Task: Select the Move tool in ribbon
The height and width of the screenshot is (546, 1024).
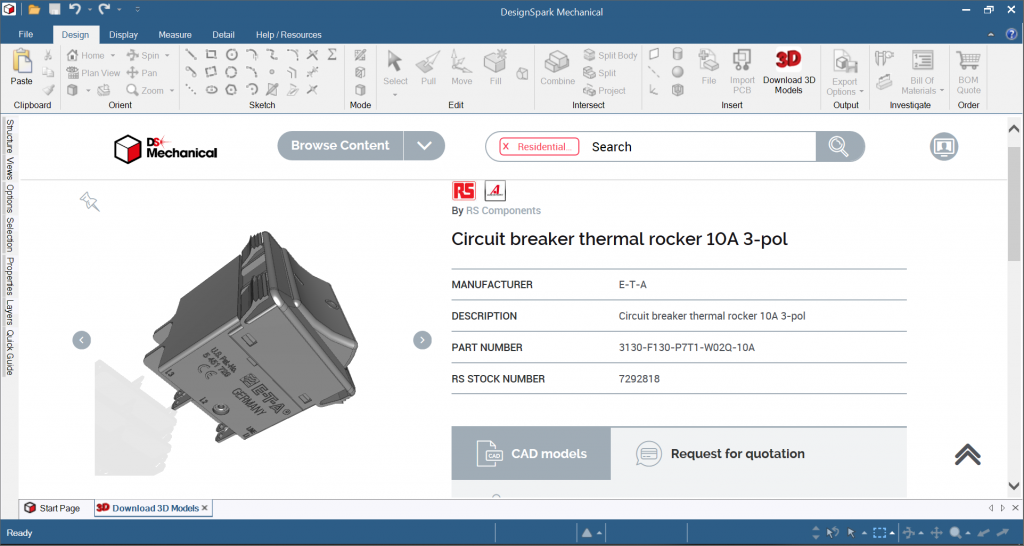Action: pos(461,67)
